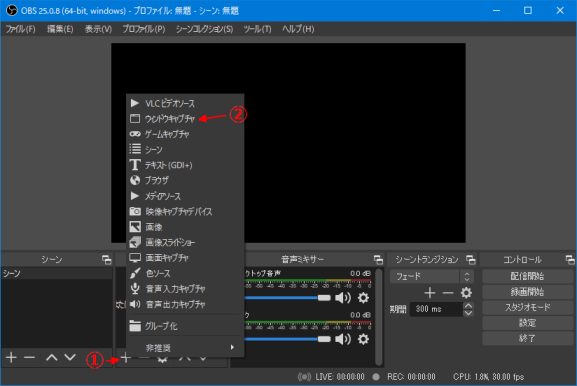Viewport: 577px width, 386px height.
Task: Click the REC status dot icon
Action: tap(376, 377)
